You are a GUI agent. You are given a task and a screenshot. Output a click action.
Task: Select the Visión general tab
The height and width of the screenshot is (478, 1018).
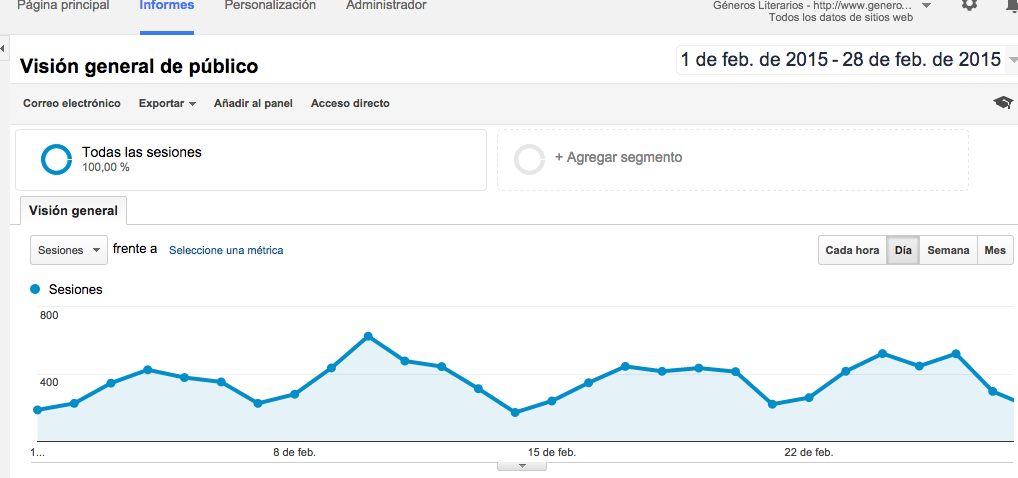(73, 210)
